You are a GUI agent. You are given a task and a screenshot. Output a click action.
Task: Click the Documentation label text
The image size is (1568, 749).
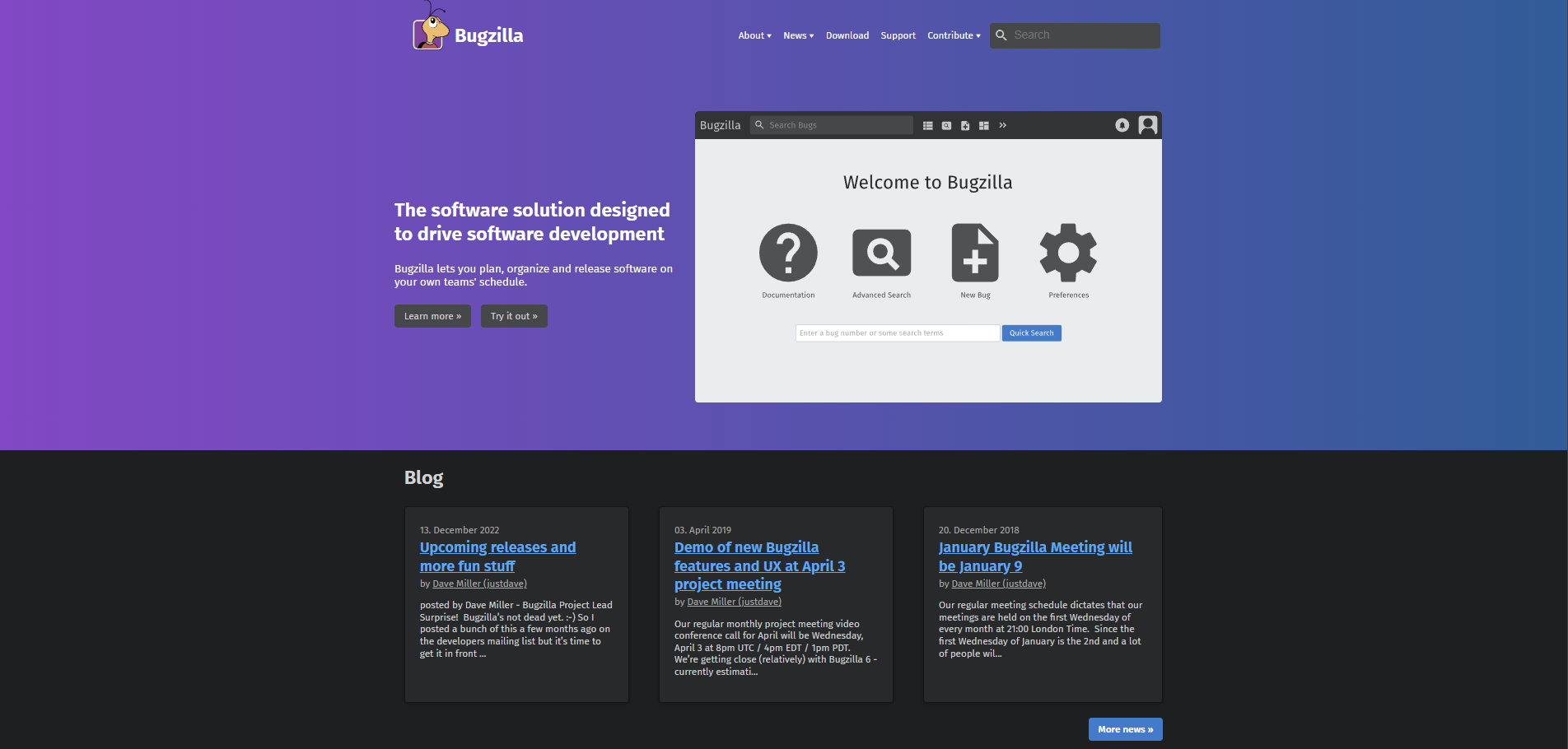[x=788, y=295]
